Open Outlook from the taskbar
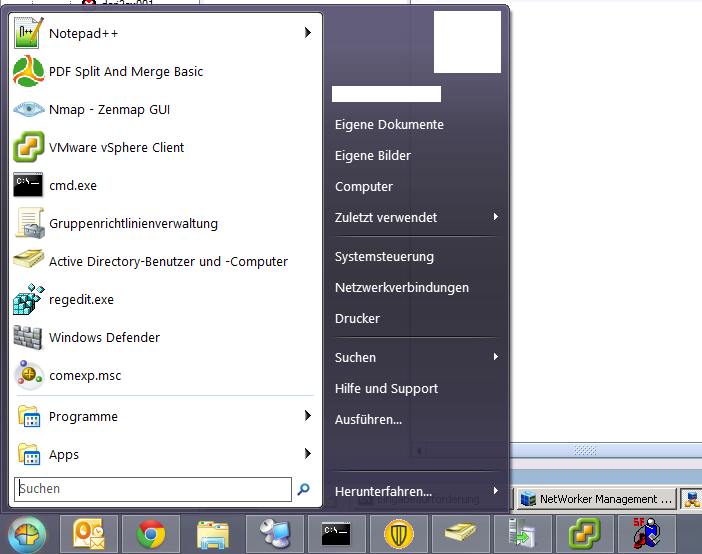Image resolution: width=702 pixels, height=554 pixels. point(90,535)
